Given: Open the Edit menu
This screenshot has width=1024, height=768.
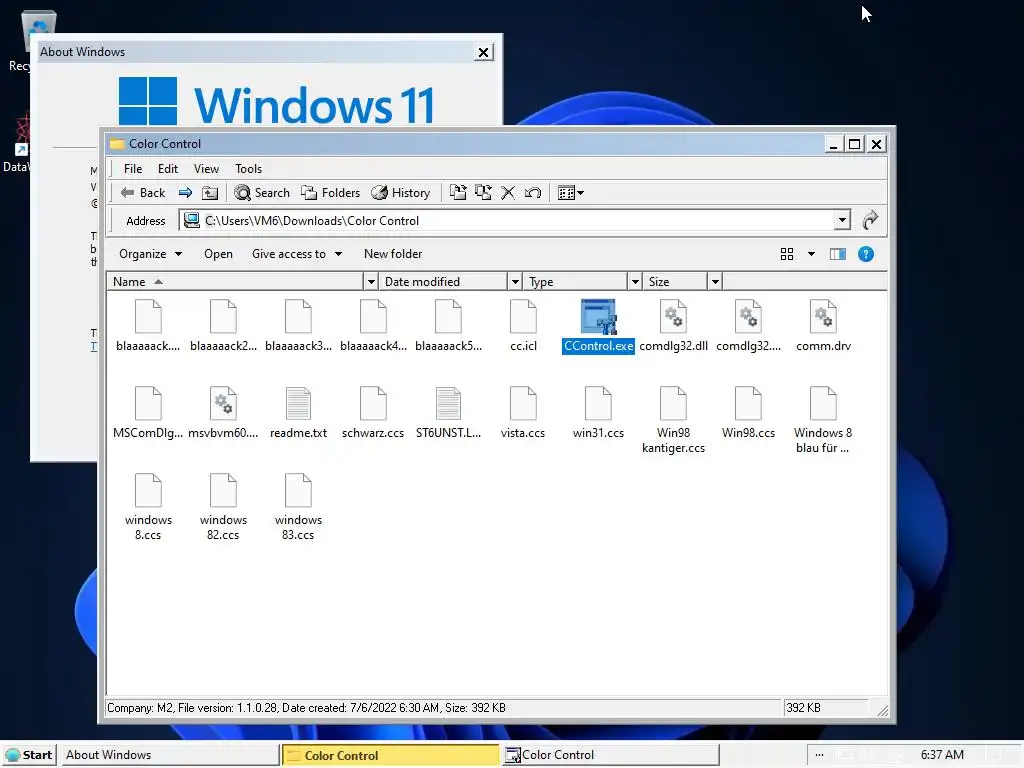Looking at the screenshot, I should click(x=168, y=168).
